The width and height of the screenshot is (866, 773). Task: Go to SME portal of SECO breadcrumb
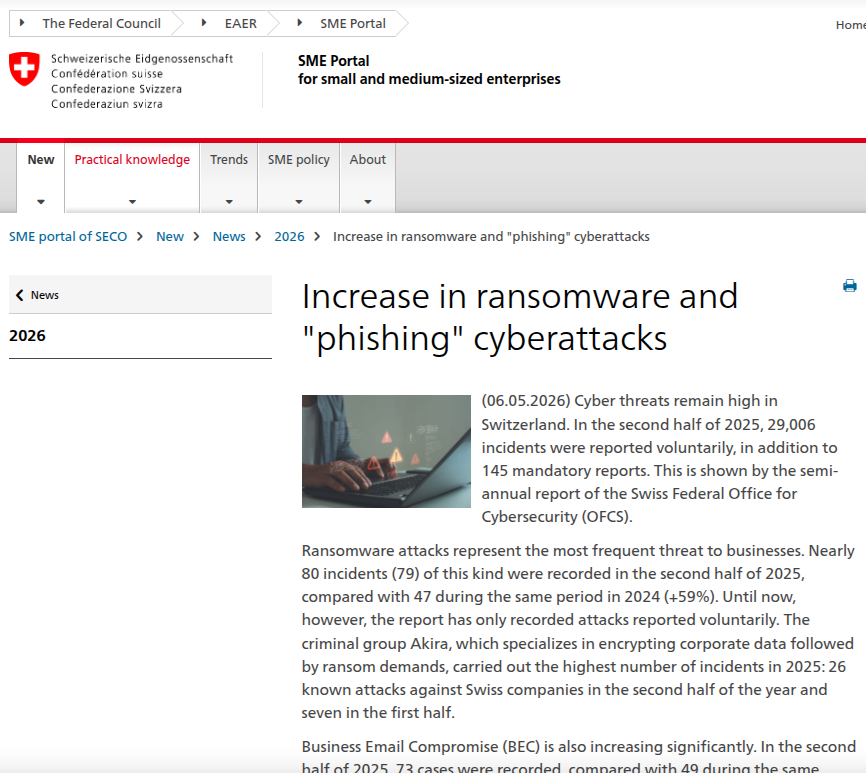click(x=68, y=236)
